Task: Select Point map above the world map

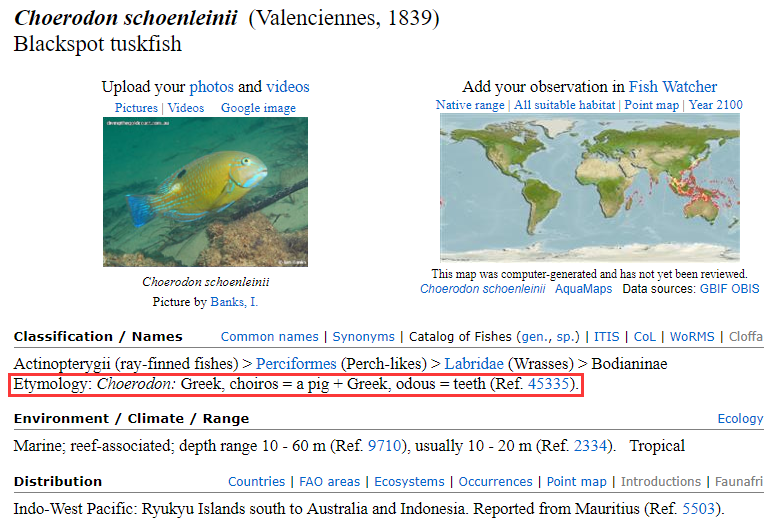Action: (x=651, y=105)
